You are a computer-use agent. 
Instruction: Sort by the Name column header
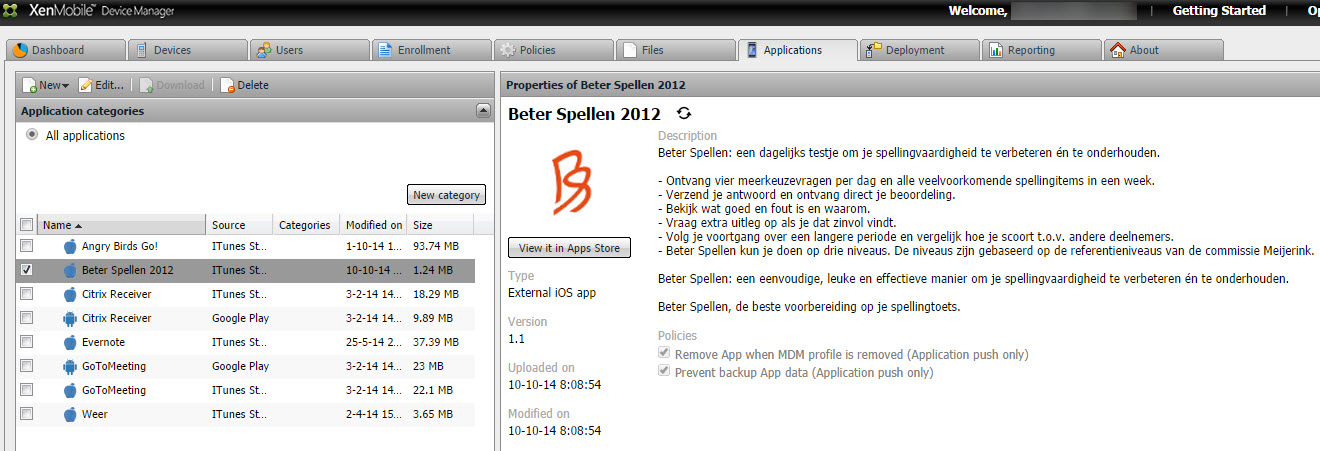(x=122, y=225)
